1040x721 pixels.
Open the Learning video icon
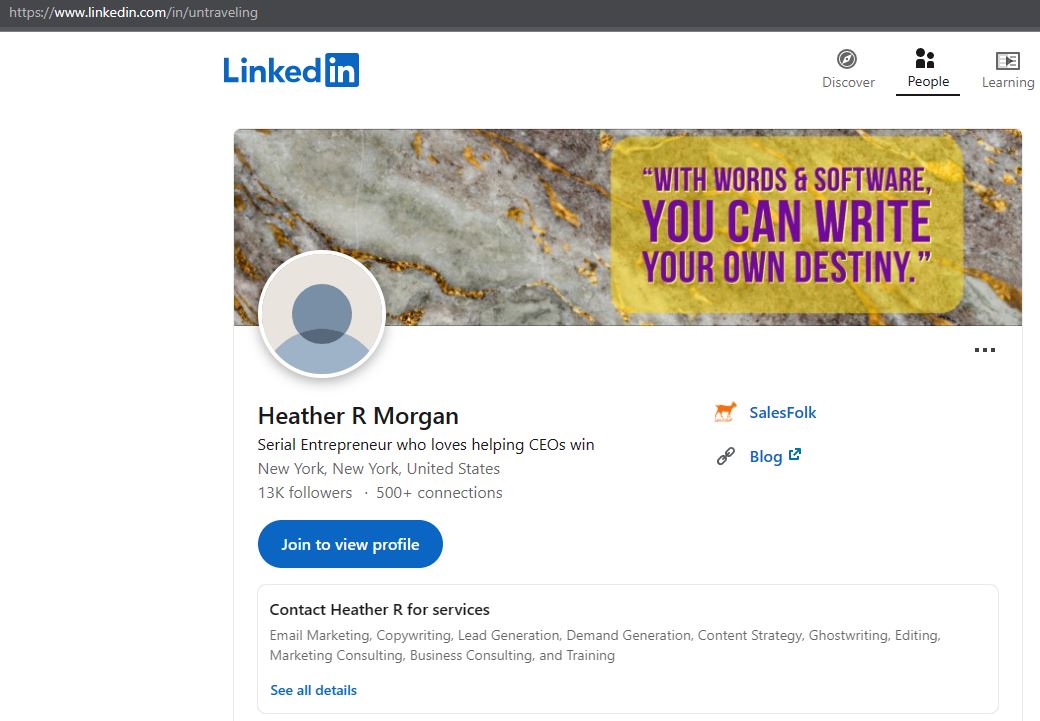point(1008,60)
